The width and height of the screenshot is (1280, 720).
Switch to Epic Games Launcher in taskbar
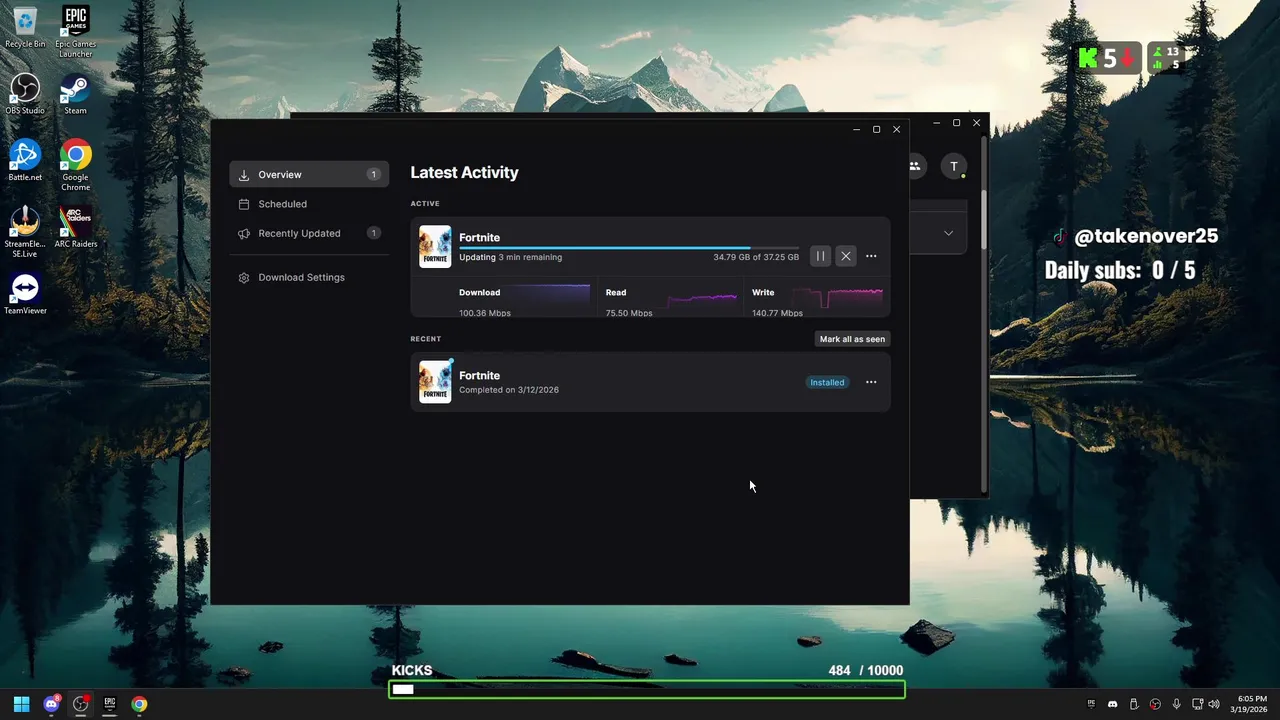(110, 704)
